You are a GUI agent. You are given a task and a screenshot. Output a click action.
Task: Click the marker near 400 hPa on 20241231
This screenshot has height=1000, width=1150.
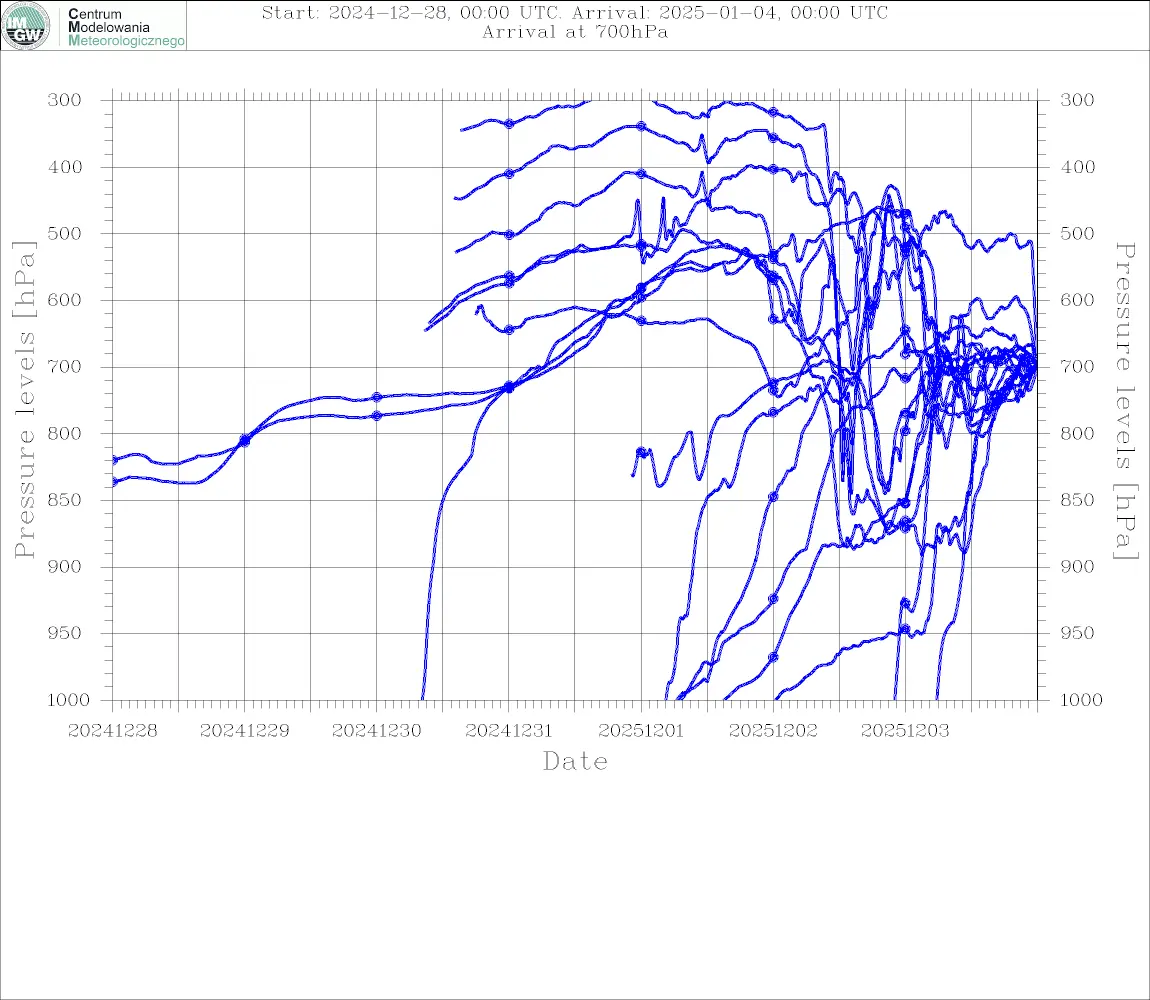click(509, 174)
